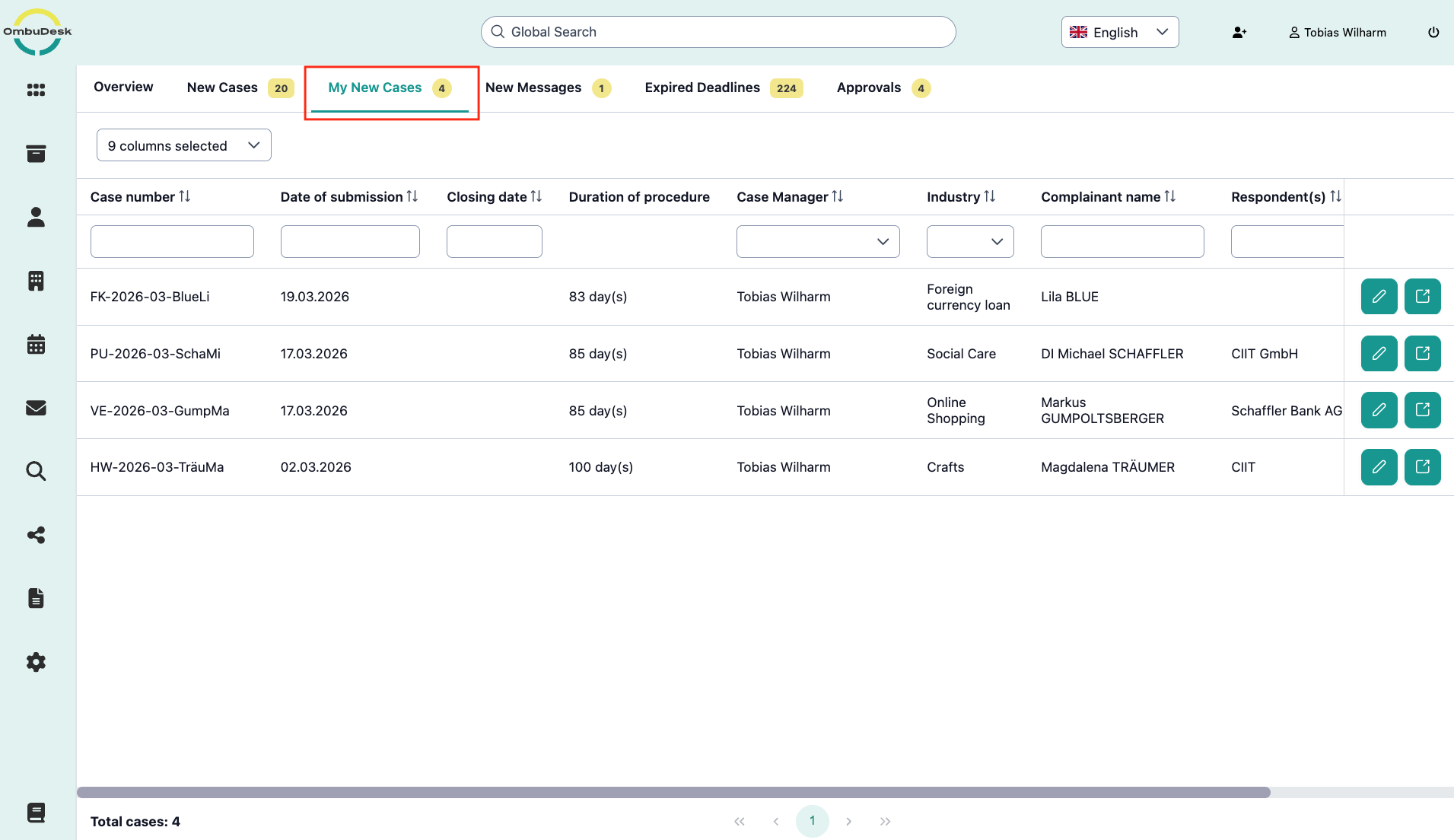Screen dimensions: 1454x840
Task: Click respondent Schaffler Bank AG
Action: [1287, 411]
